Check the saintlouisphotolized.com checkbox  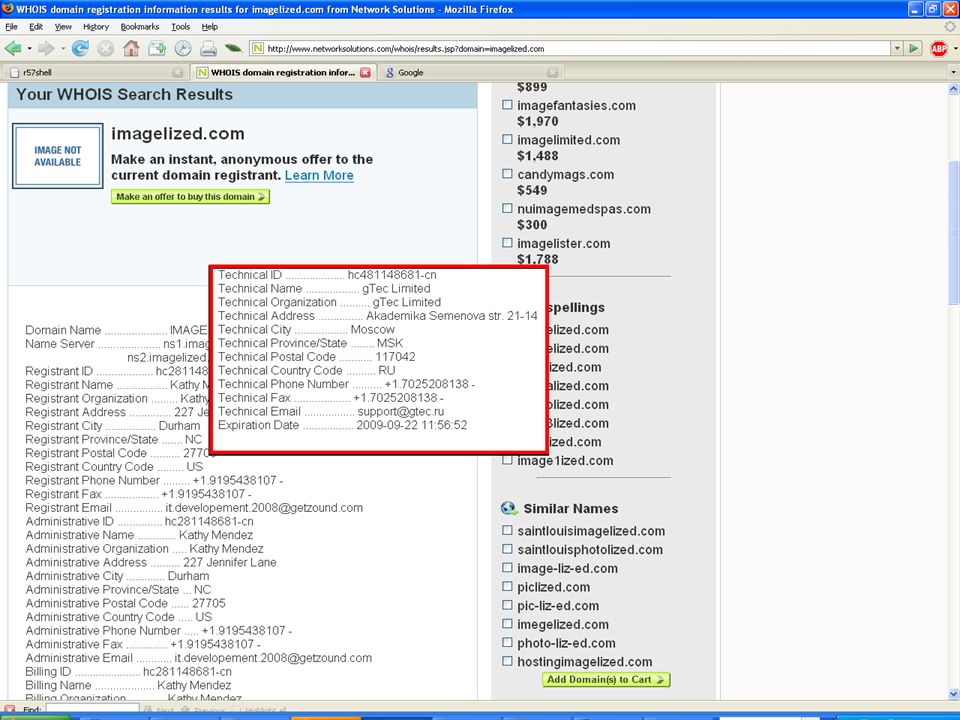[507, 549]
